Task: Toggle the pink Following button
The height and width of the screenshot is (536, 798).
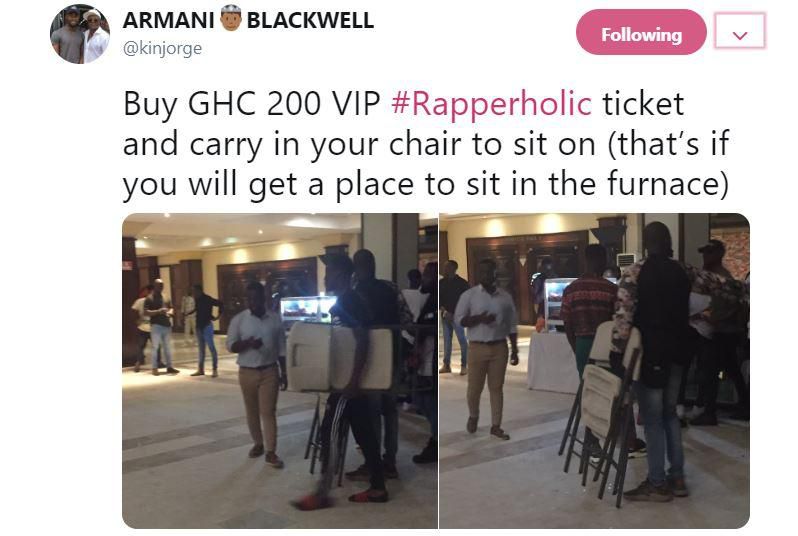Action: [x=641, y=32]
